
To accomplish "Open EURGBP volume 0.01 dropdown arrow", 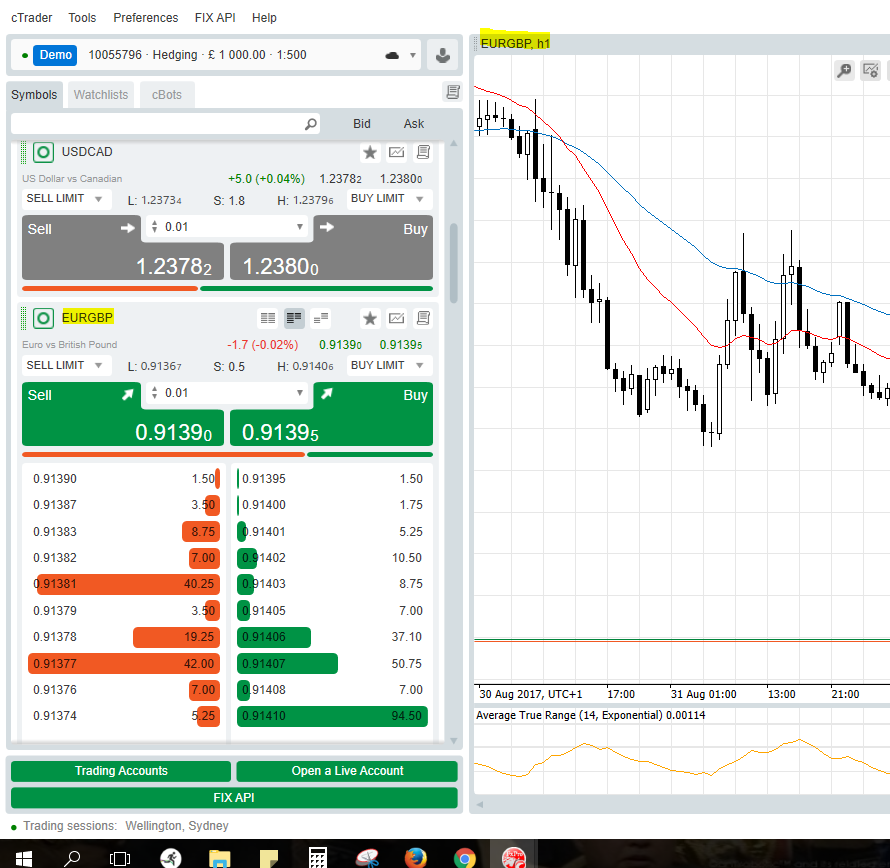I will coord(300,393).
